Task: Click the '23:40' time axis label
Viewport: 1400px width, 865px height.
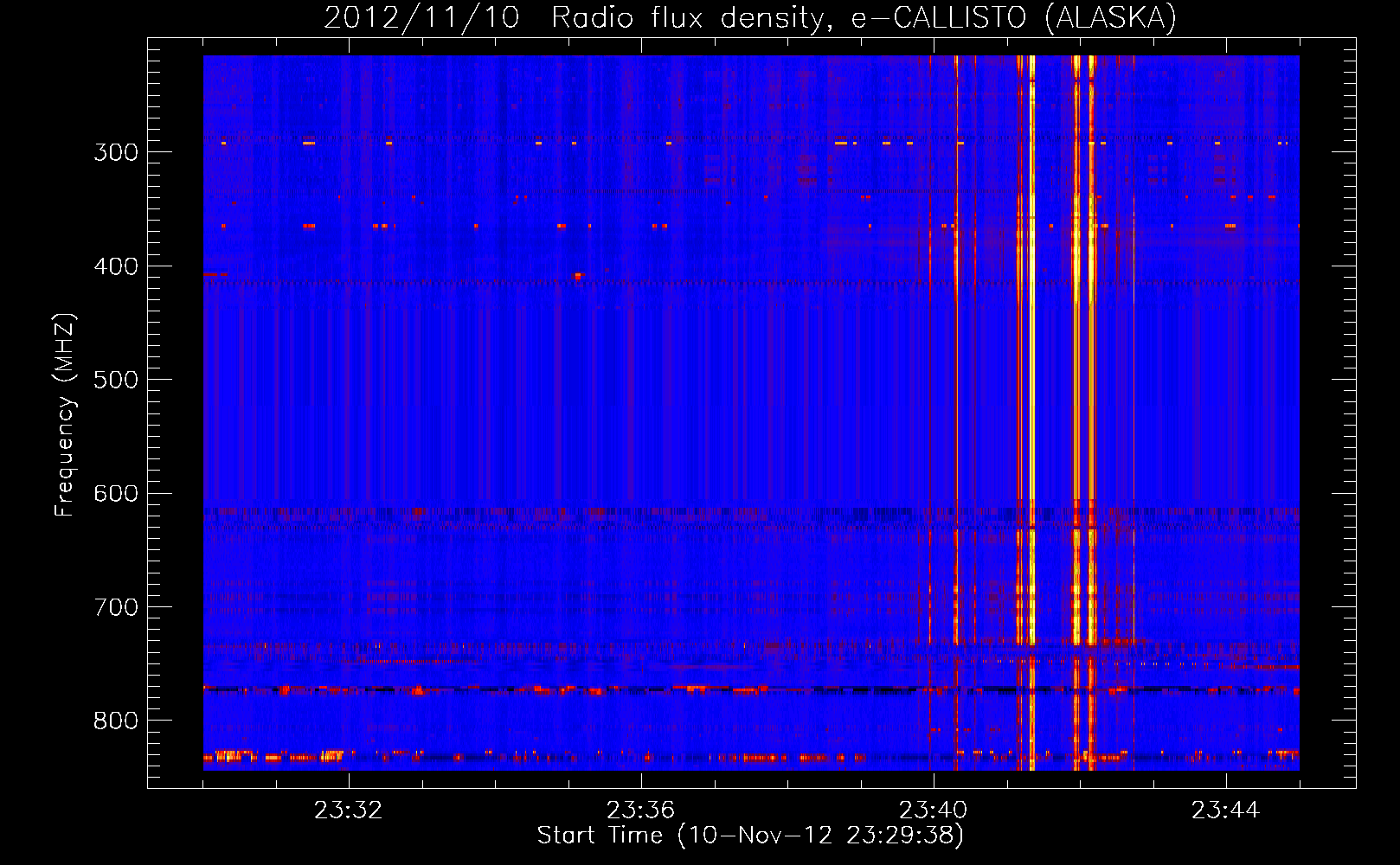Action: coord(934,811)
